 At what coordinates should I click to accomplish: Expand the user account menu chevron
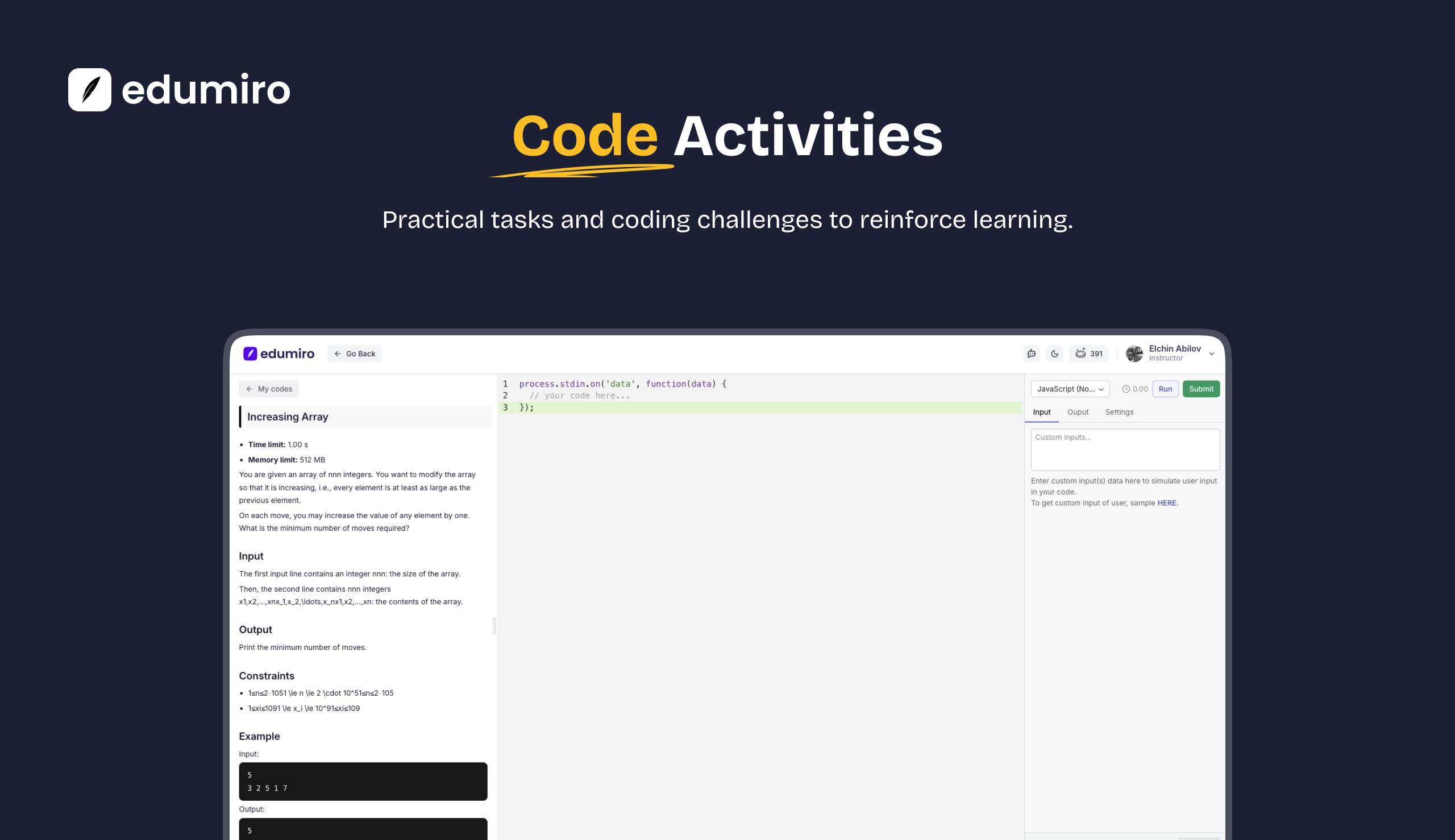pos(1211,354)
